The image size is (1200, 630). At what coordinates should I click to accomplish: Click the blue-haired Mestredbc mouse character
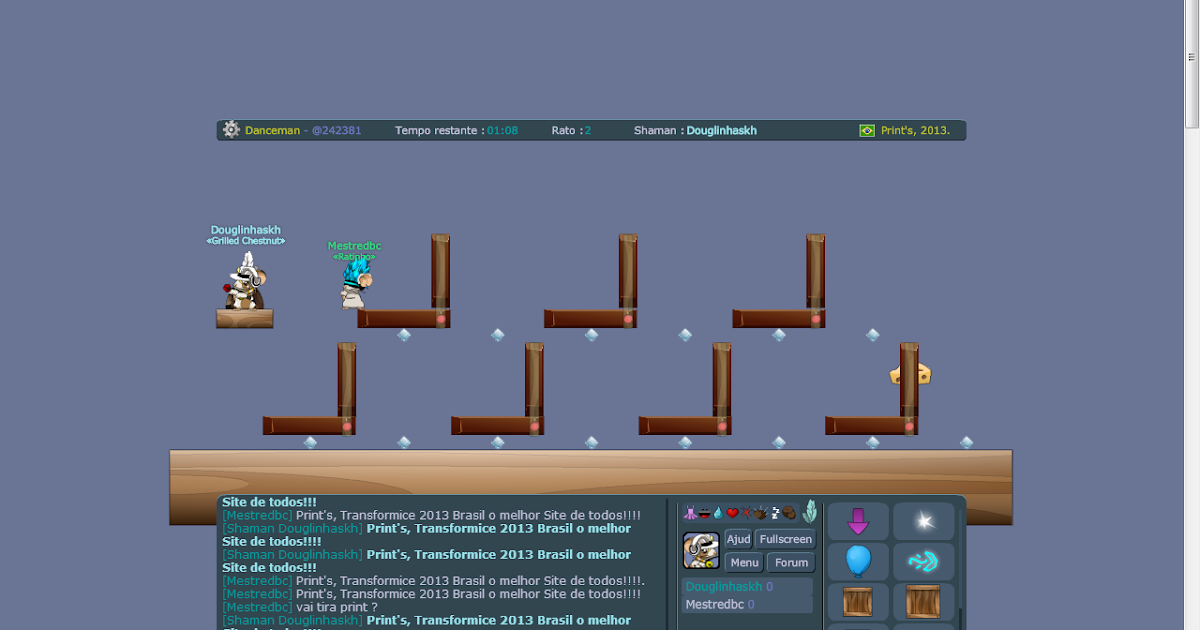[x=355, y=285]
